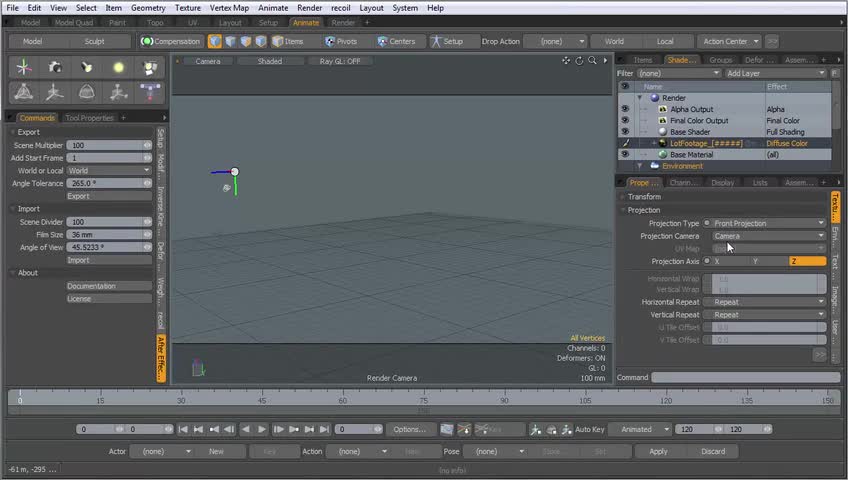Click the play backward button
This screenshot has width=848, height=480.
click(246, 429)
